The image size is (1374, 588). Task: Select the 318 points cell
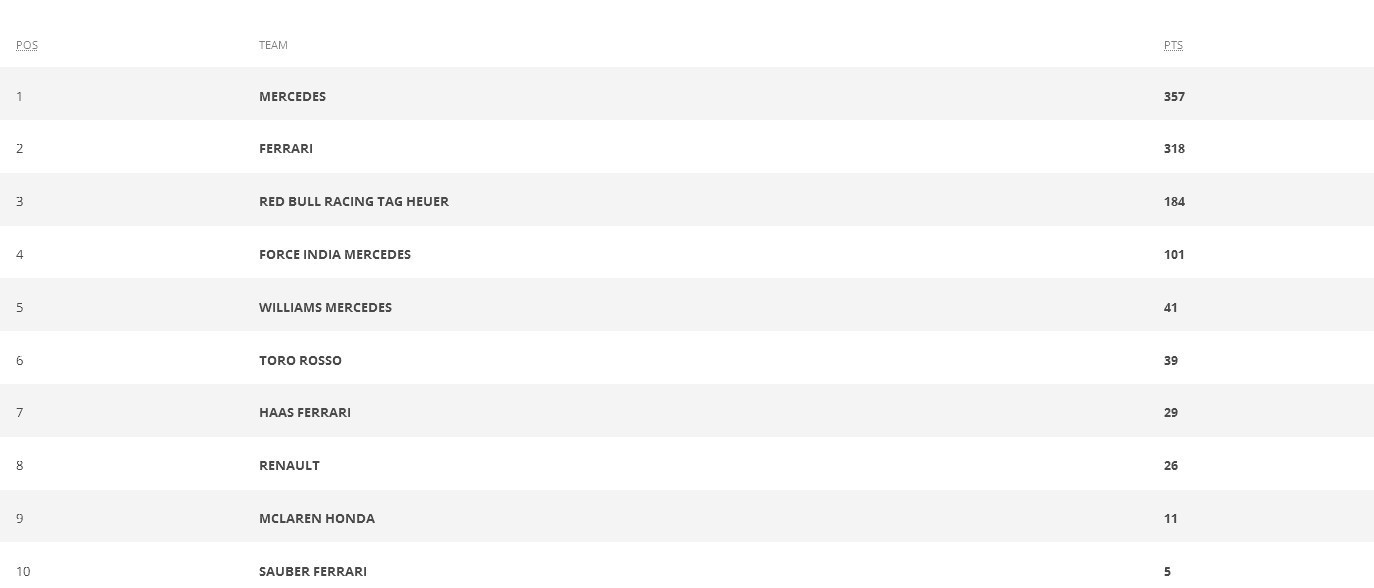pos(1174,148)
